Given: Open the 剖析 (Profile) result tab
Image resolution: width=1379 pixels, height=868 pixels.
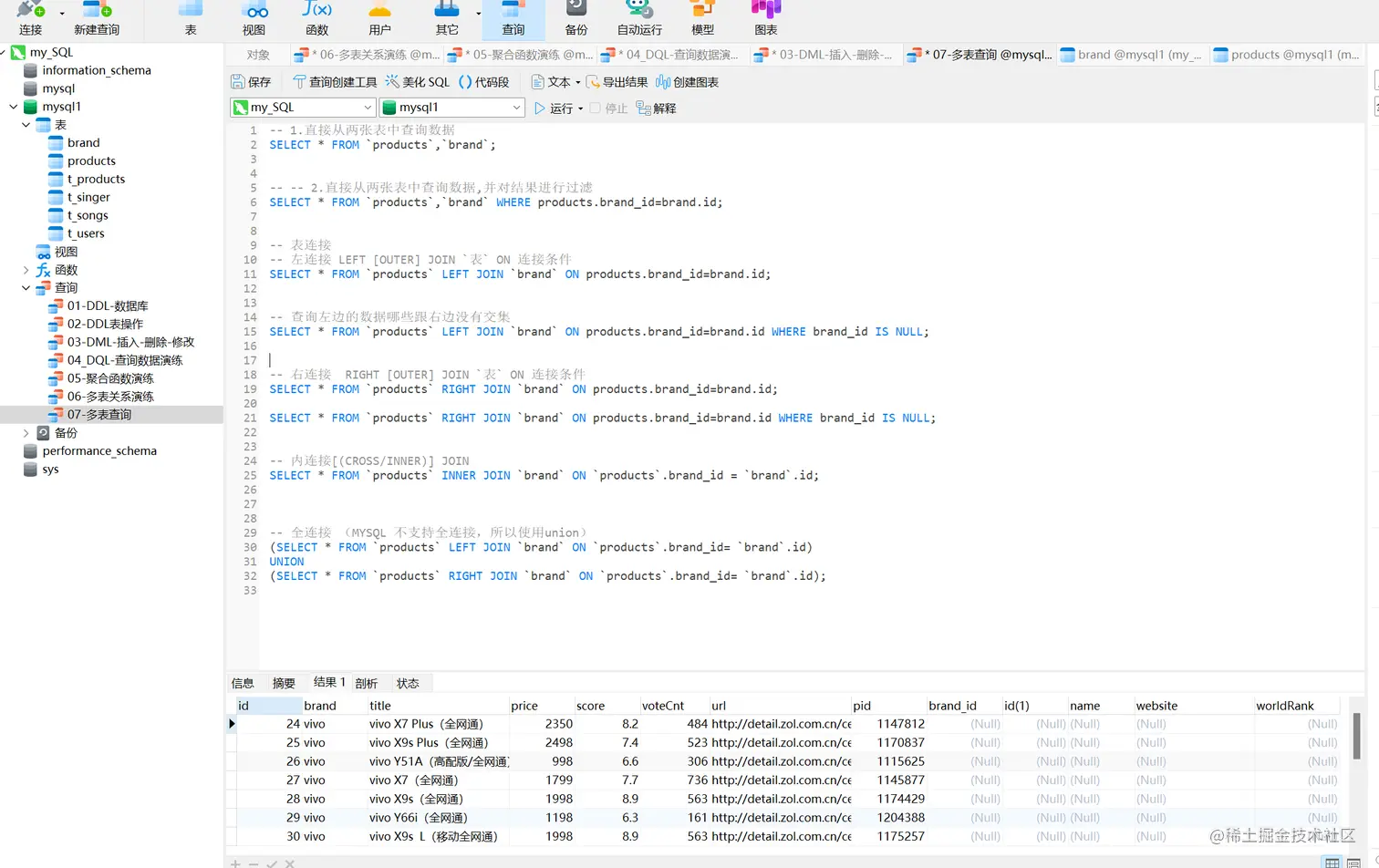Looking at the screenshot, I should coord(367,683).
